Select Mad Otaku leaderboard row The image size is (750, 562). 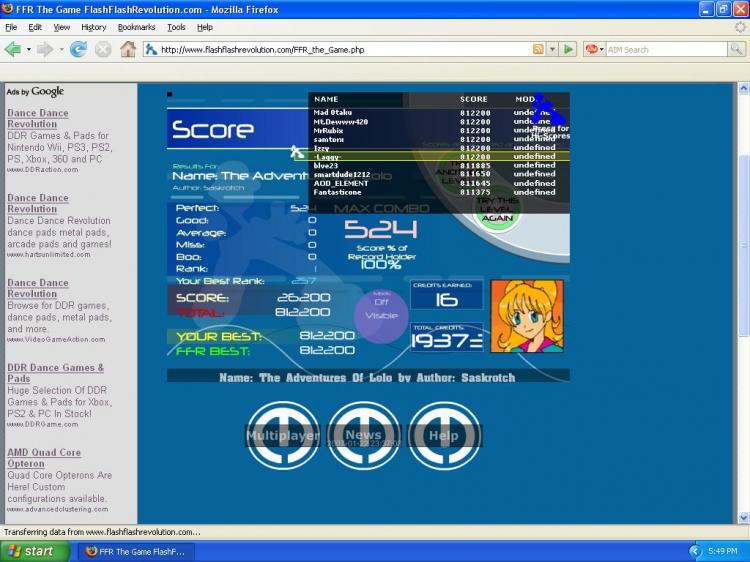(439, 113)
